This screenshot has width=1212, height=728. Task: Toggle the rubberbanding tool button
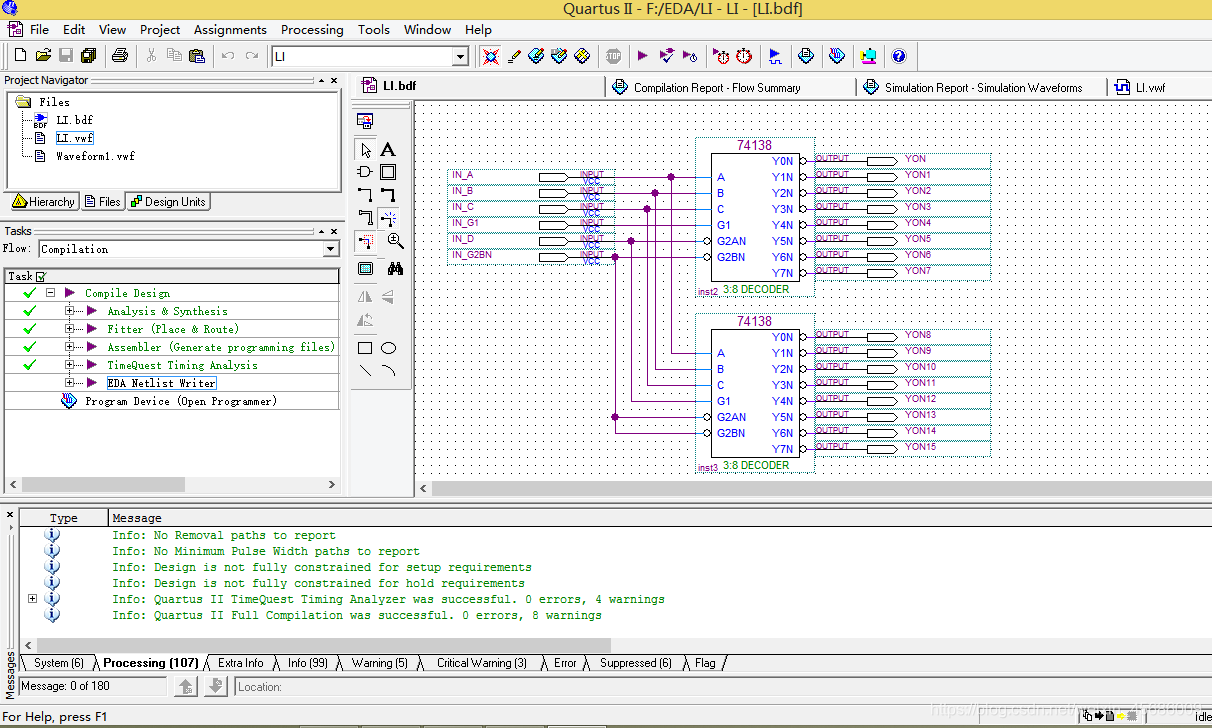pos(389,218)
